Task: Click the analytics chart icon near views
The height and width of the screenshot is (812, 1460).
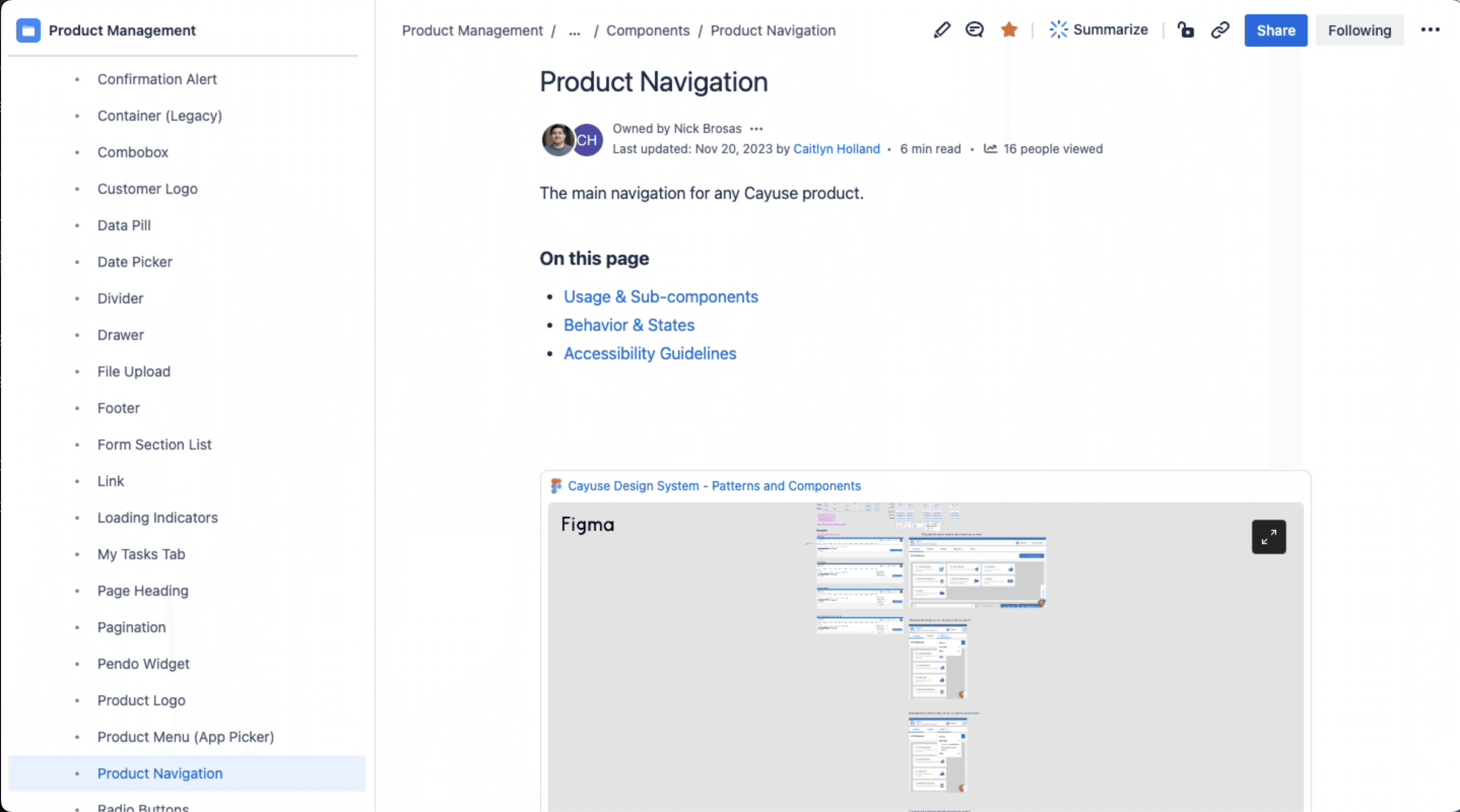Action: (989, 149)
